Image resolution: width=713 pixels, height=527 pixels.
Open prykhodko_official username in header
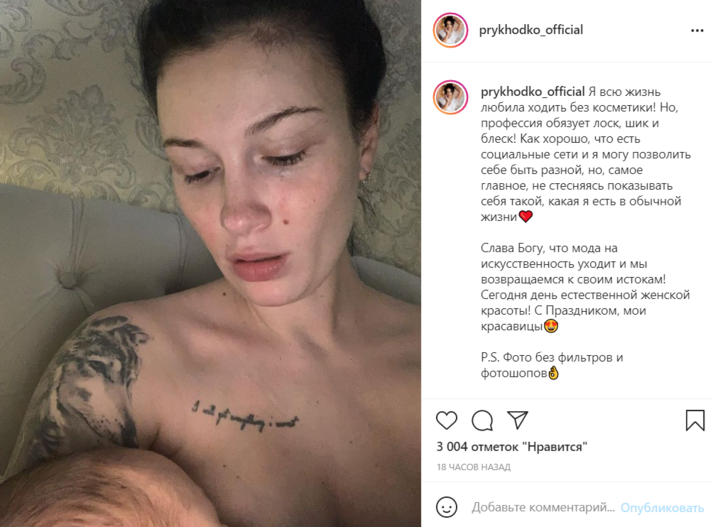coord(531,30)
